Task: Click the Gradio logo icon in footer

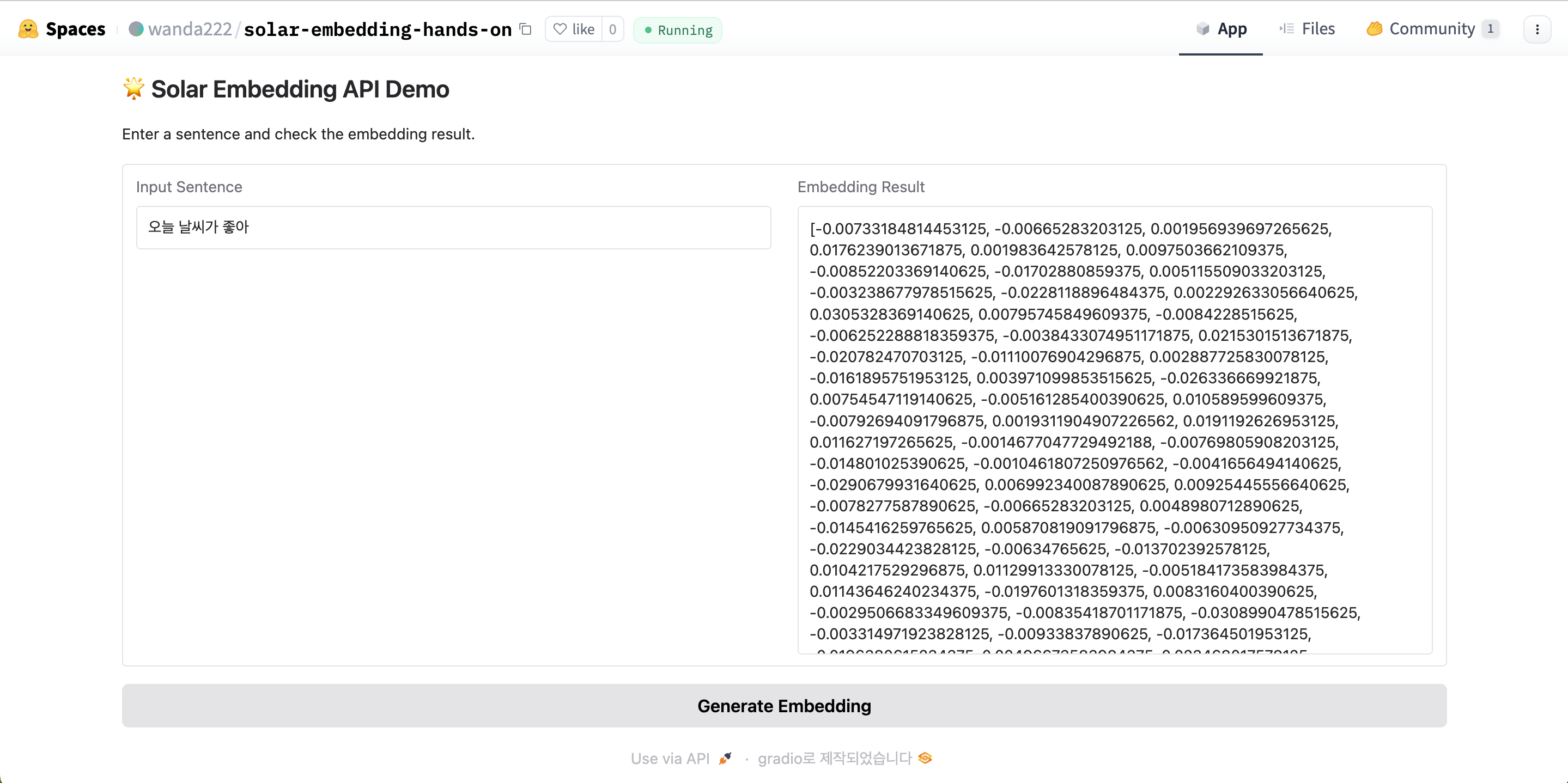Action: pos(925,758)
